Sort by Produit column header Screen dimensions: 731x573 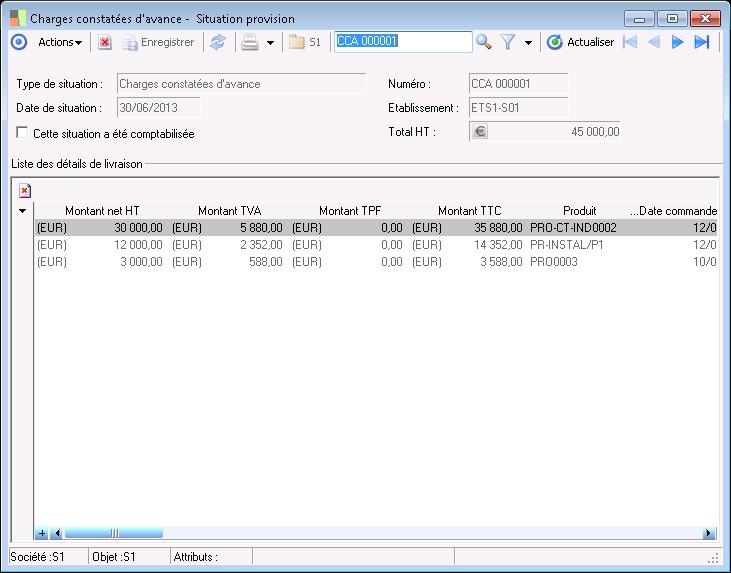point(579,211)
